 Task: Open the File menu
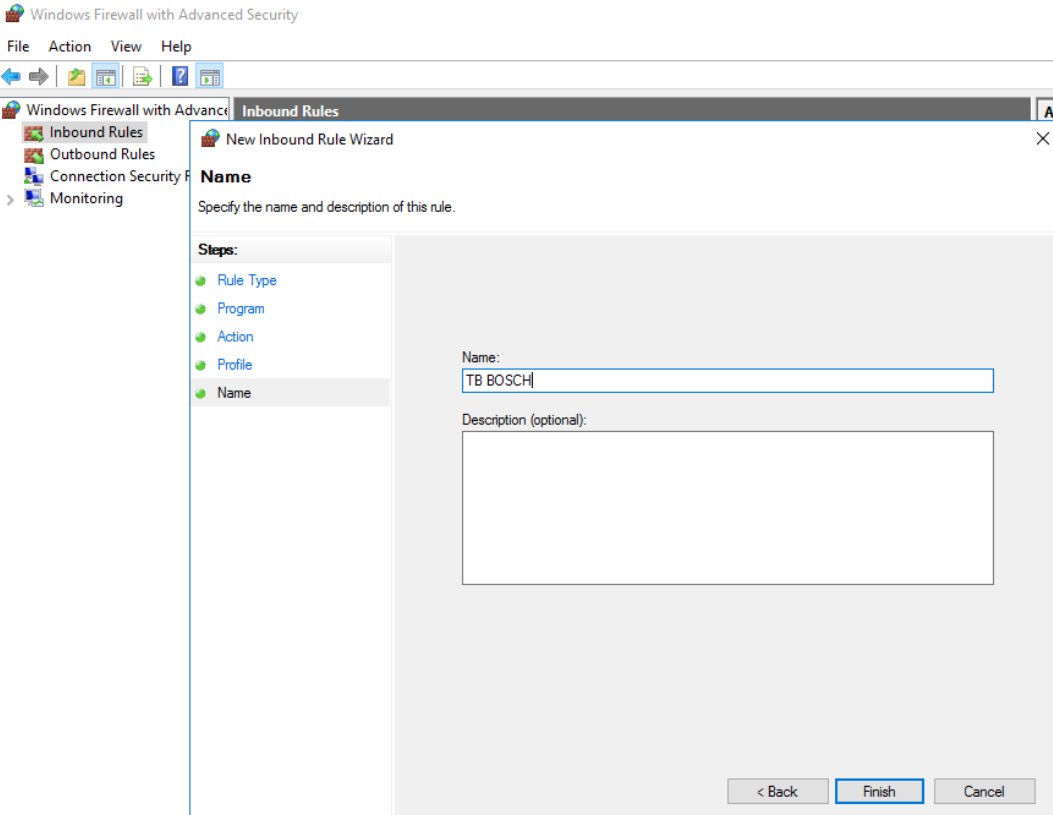(19, 46)
